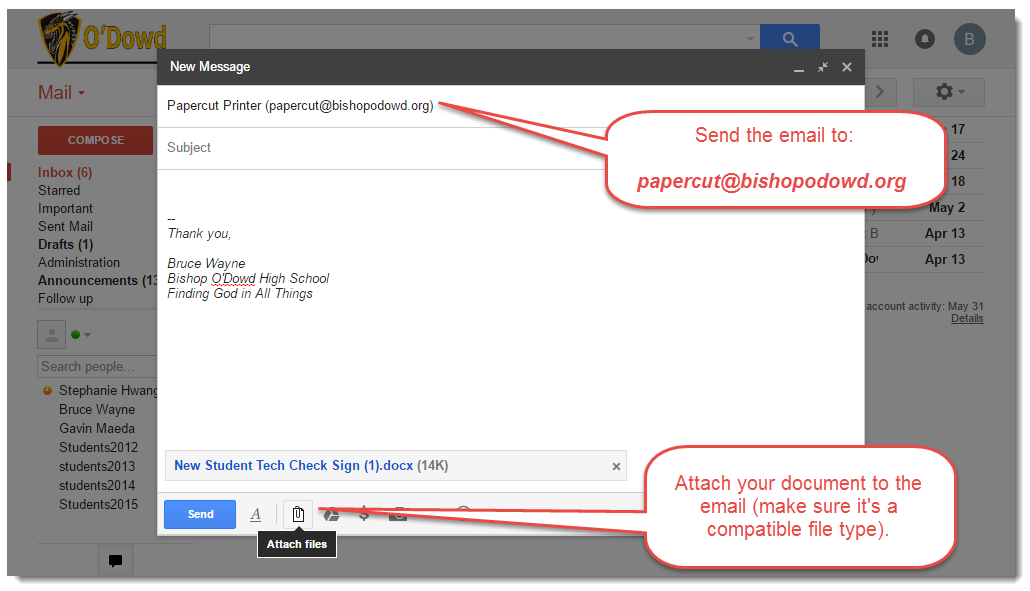The width and height of the screenshot is (1030, 591).
Task: Open the Inbox (6) folder
Action: click(x=65, y=172)
